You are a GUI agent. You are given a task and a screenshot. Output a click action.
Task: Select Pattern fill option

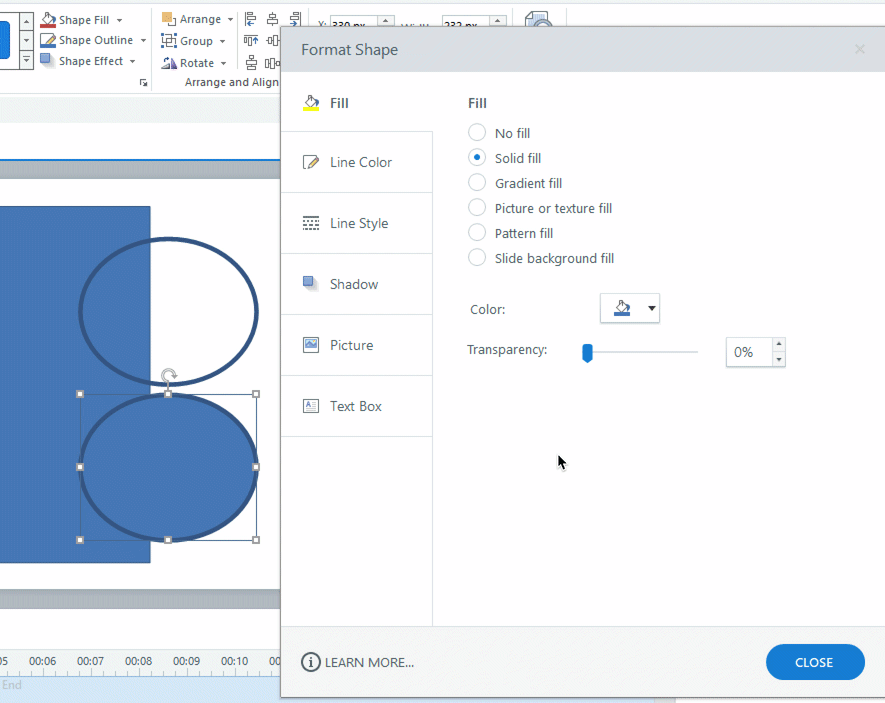pos(477,233)
